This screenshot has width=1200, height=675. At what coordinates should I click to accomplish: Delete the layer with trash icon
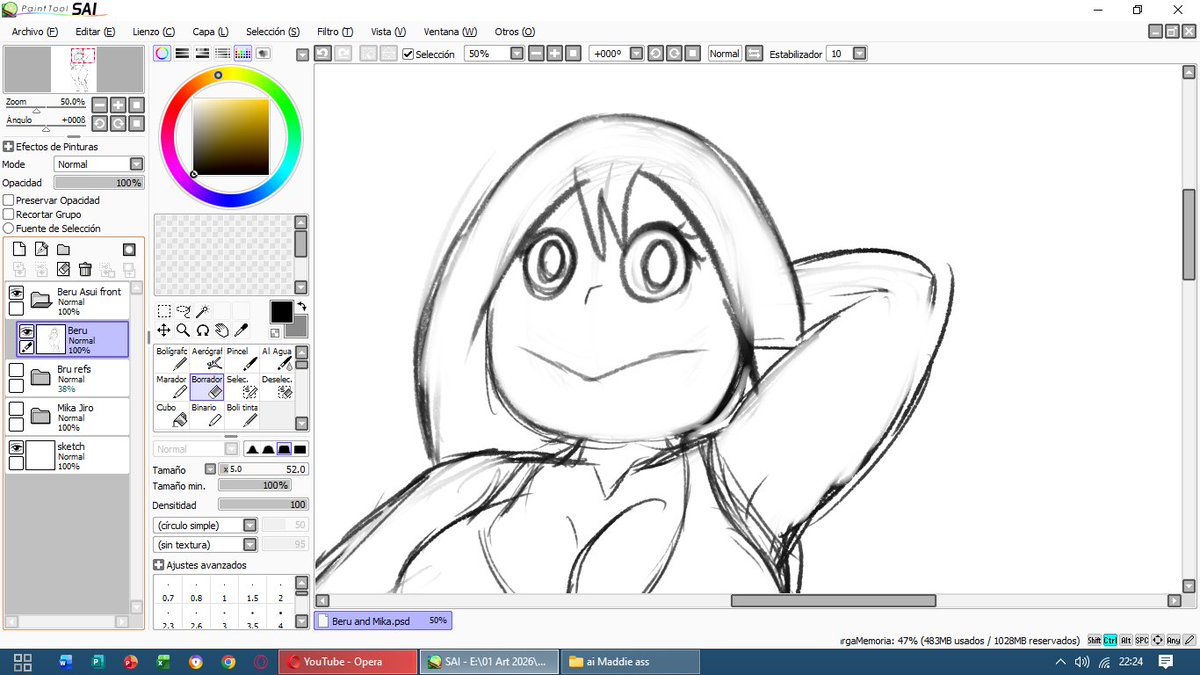click(85, 269)
